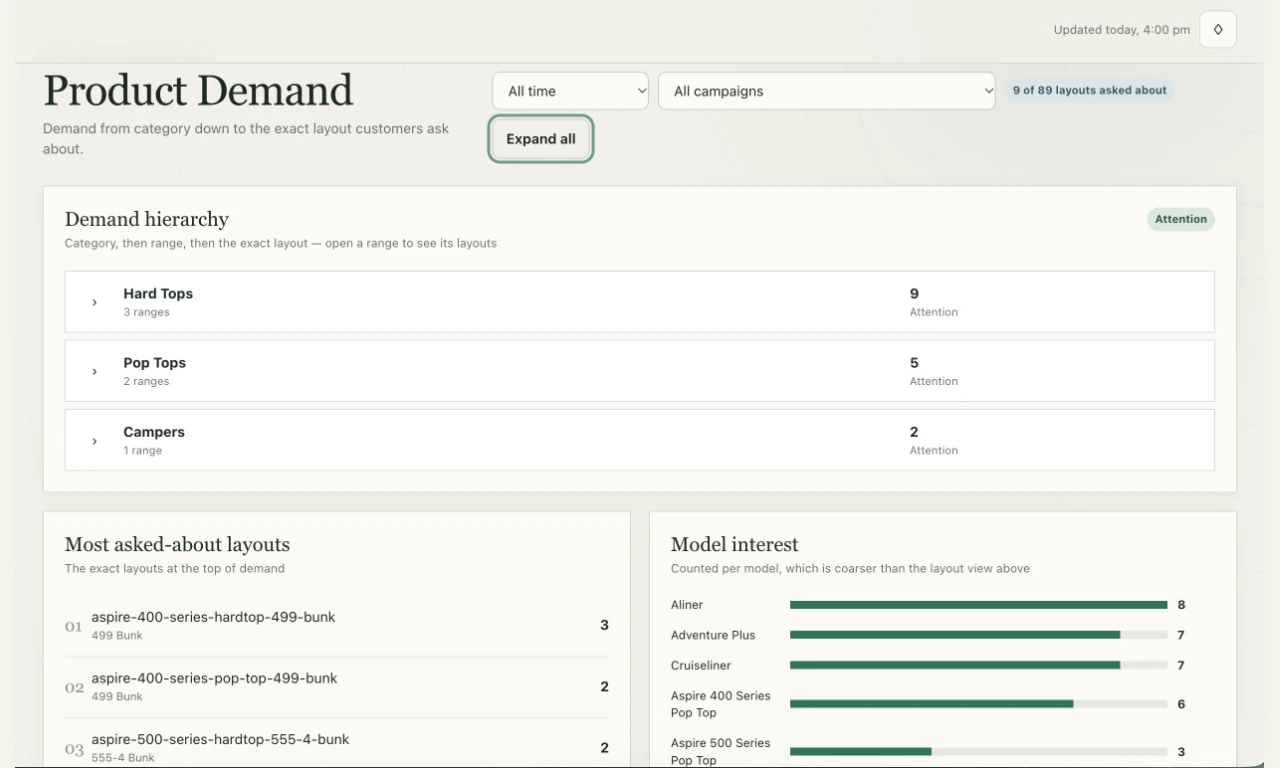Select the Hard Tops row title
Viewport: 1280px width, 768px height.
(x=158, y=294)
